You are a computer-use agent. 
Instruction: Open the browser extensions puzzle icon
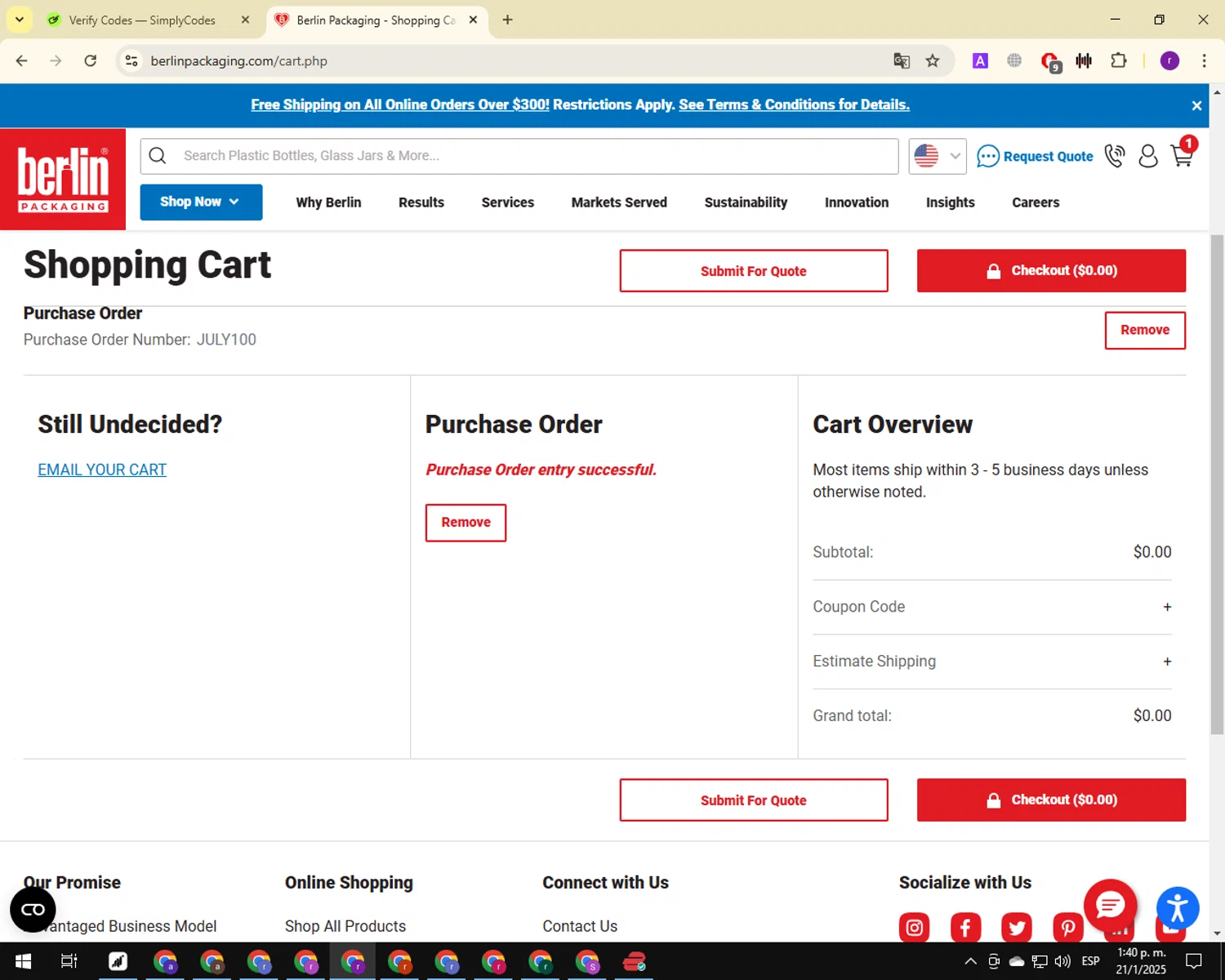1119,60
